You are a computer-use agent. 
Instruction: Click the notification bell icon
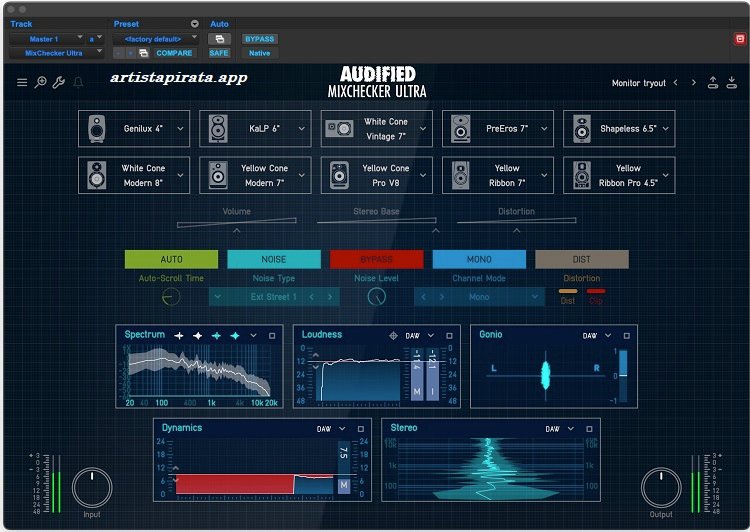(x=78, y=83)
